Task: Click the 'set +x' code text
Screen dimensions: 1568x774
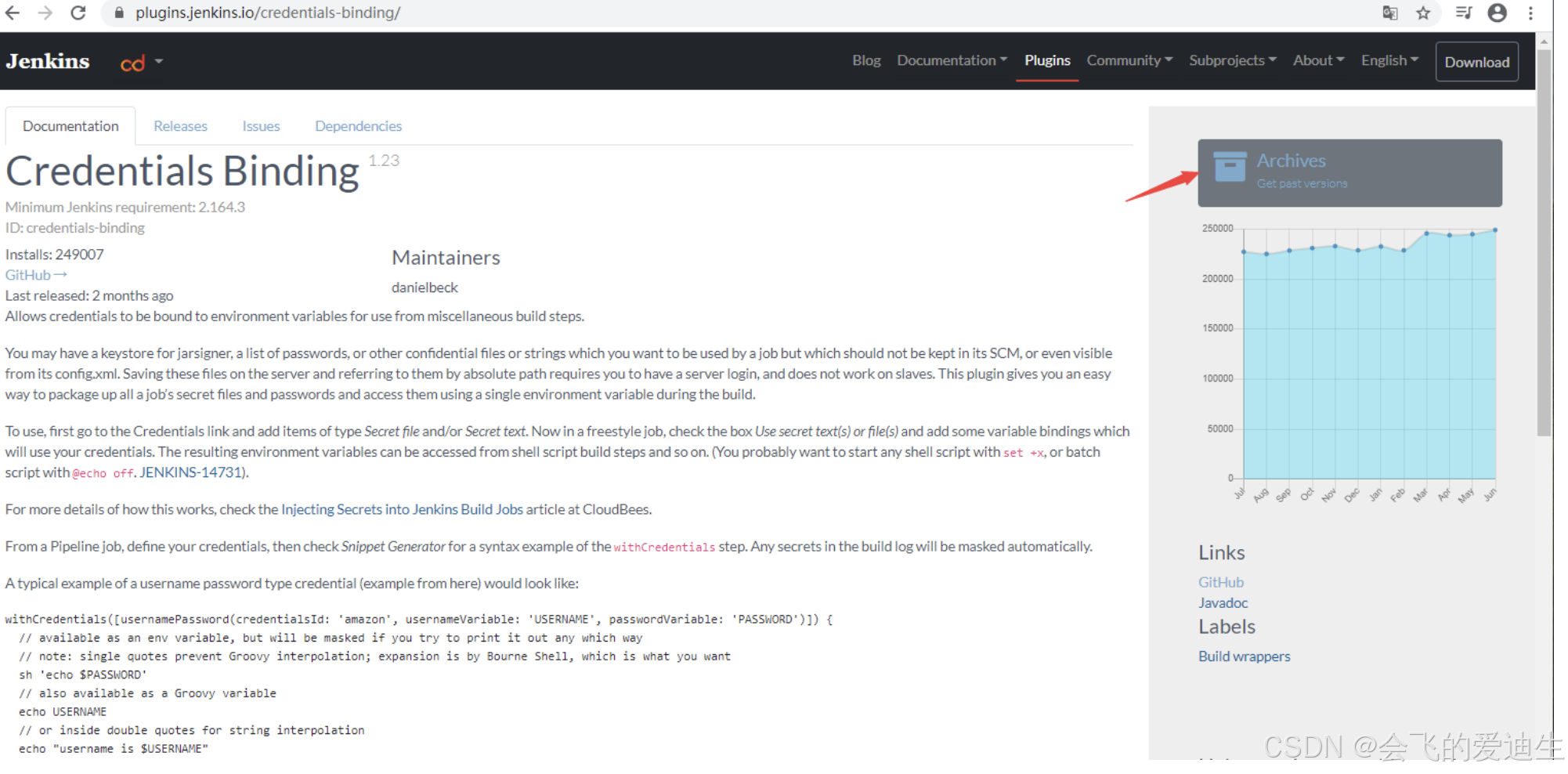Action: pos(1024,453)
